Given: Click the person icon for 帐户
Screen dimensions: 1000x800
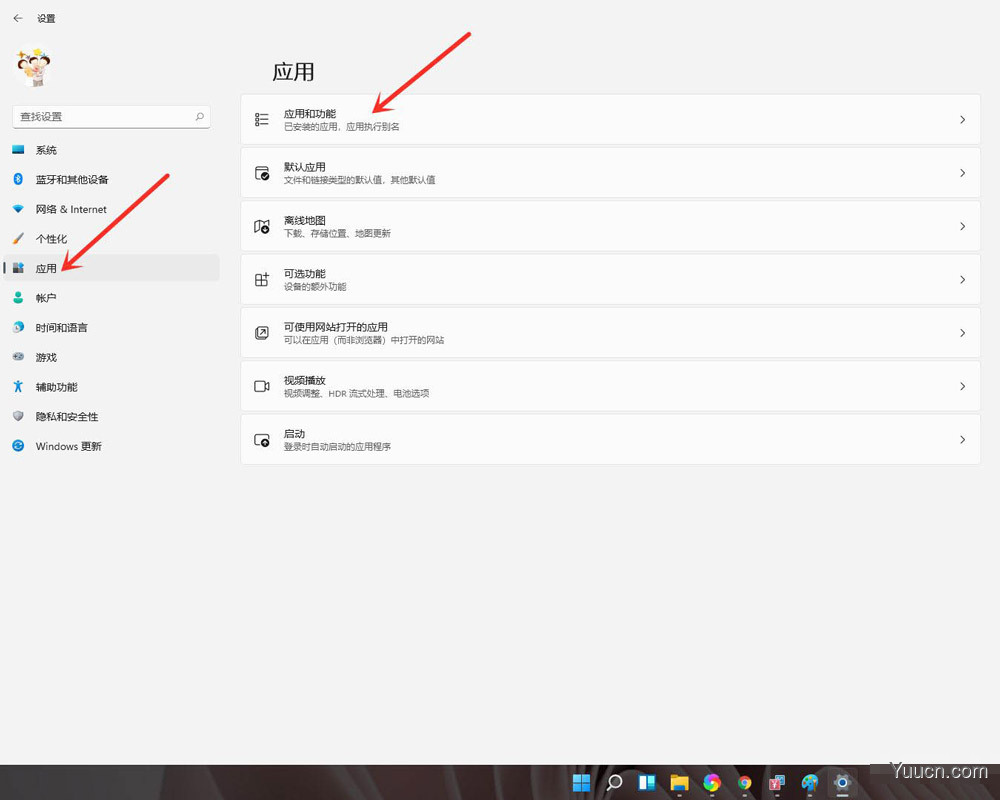Looking at the screenshot, I should pyautogui.click(x=18, y=298).
